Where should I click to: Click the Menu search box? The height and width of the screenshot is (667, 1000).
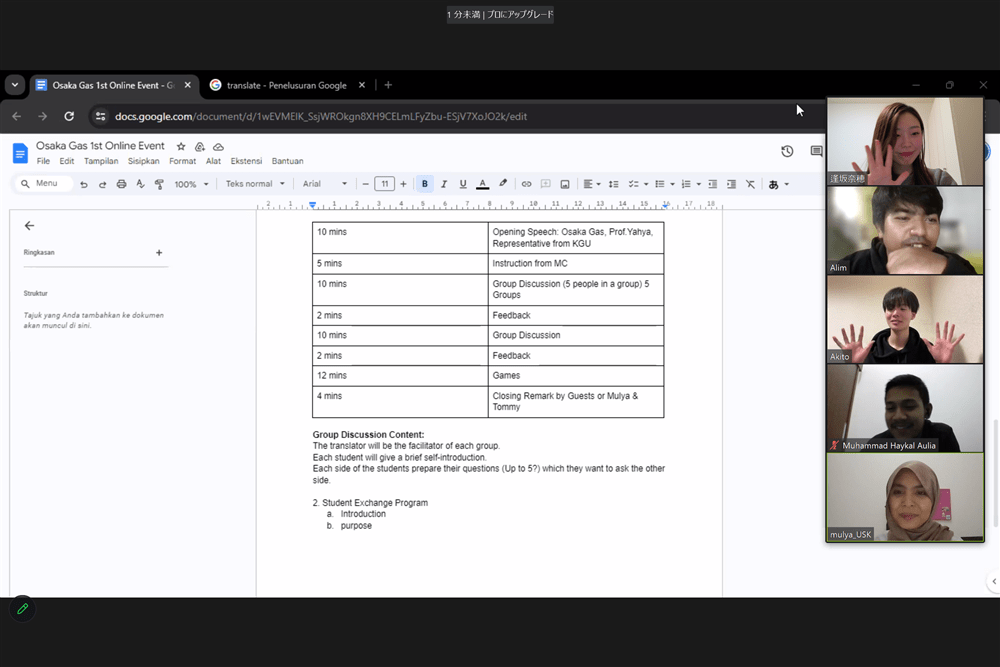click(43, 184)
